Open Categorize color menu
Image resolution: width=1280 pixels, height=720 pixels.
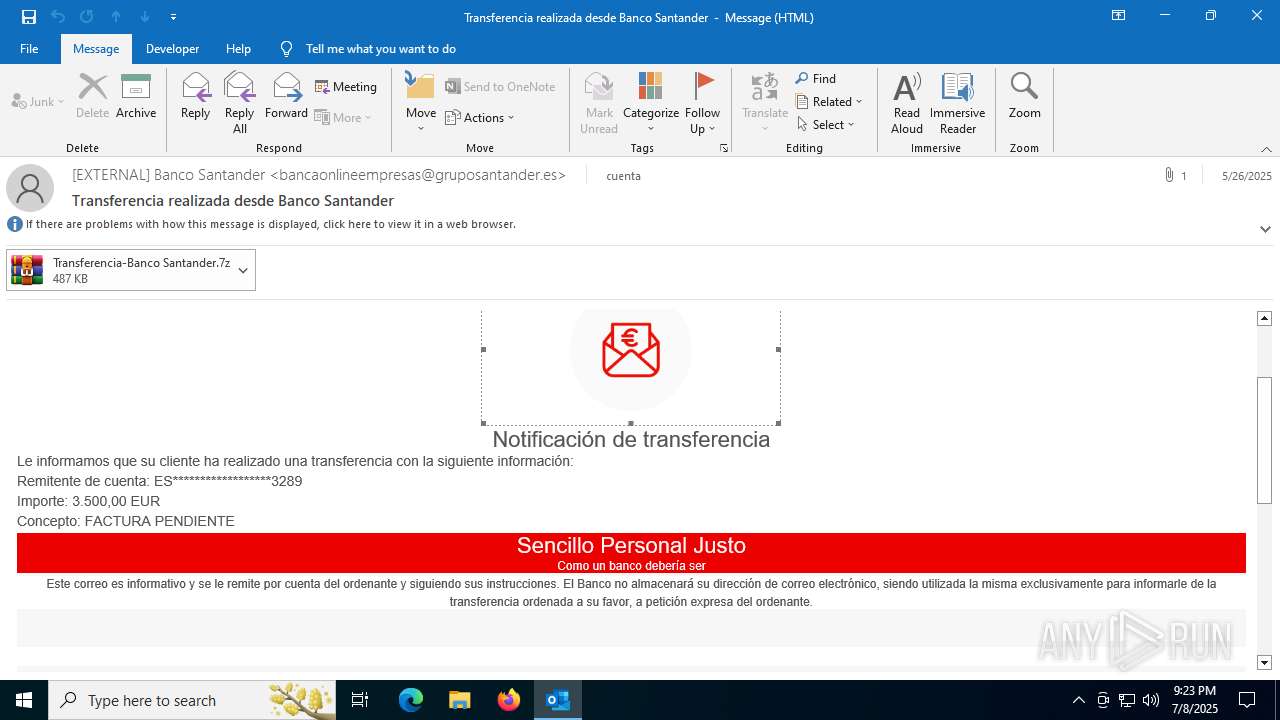(651, 103)
